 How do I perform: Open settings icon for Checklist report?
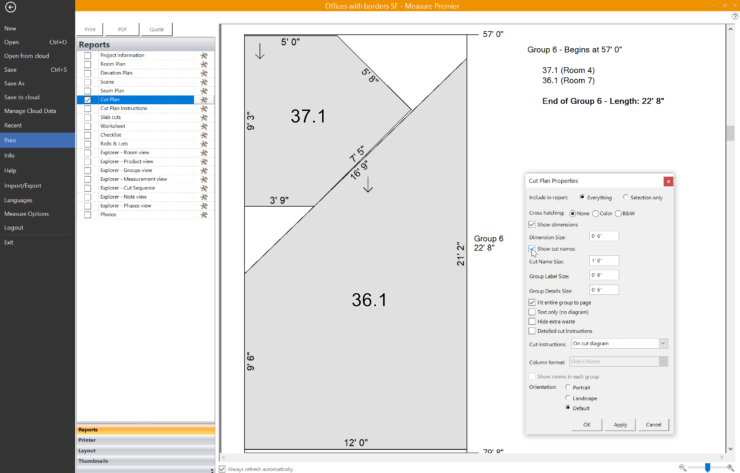tap(204, 135)
